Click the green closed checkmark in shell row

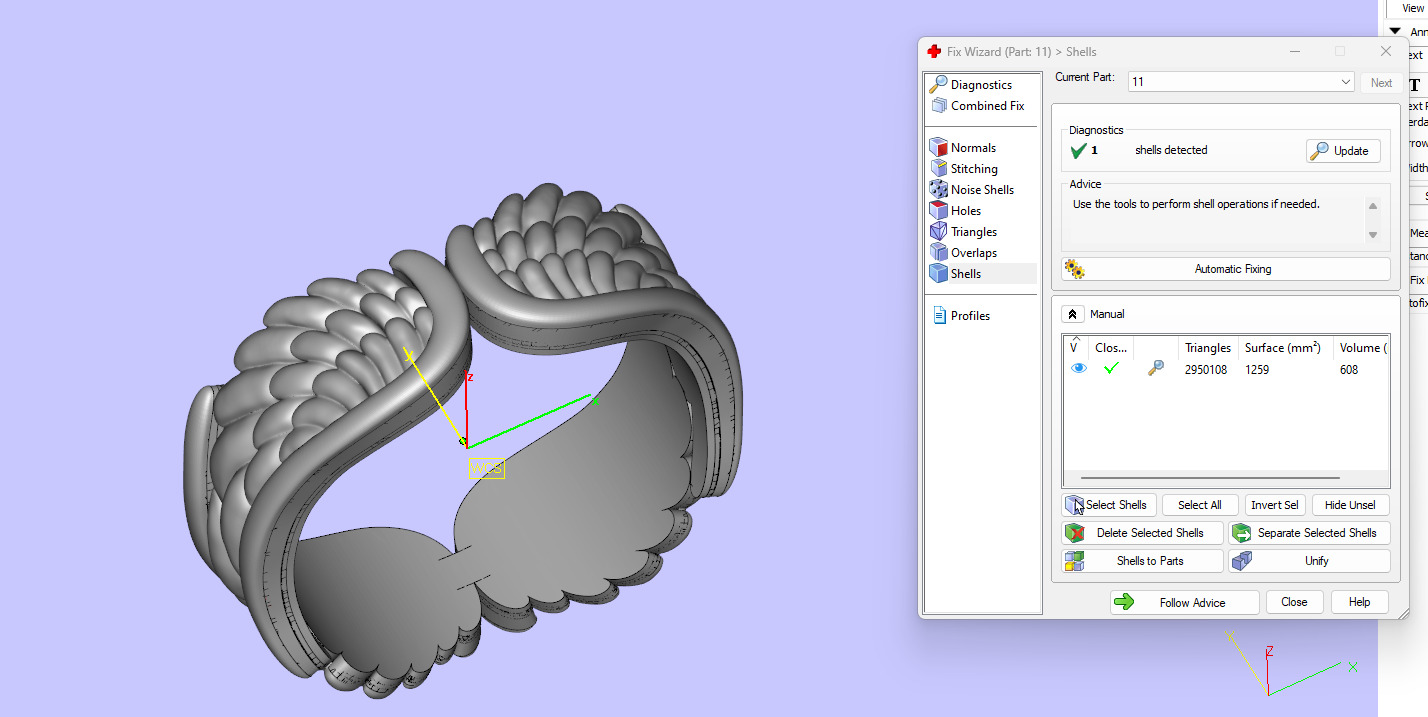pos(1111,369)
